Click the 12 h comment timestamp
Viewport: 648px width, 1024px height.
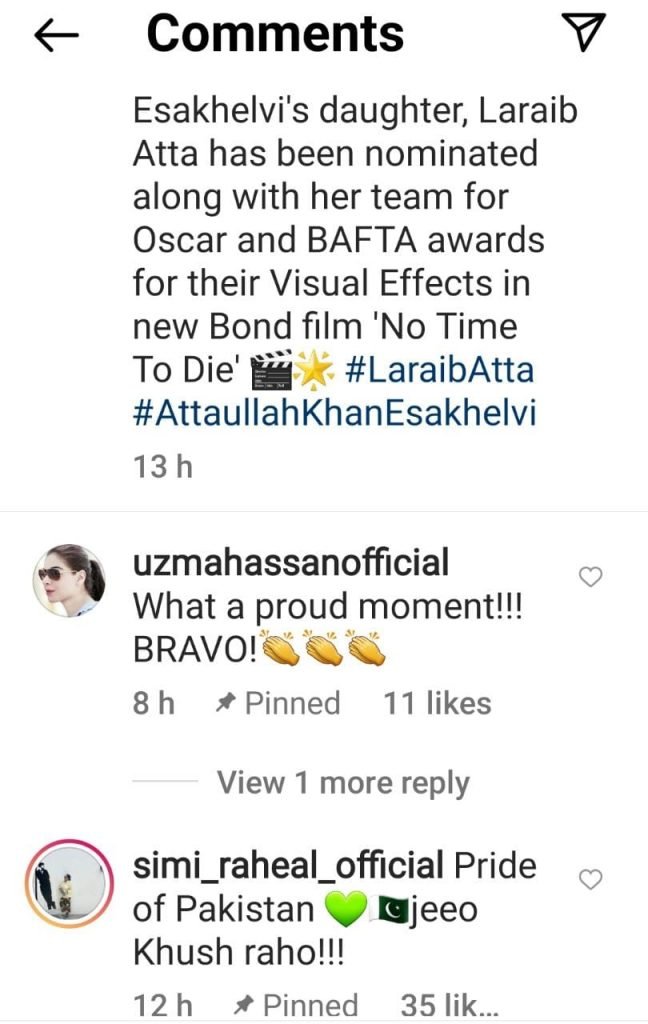point(161,1005)
